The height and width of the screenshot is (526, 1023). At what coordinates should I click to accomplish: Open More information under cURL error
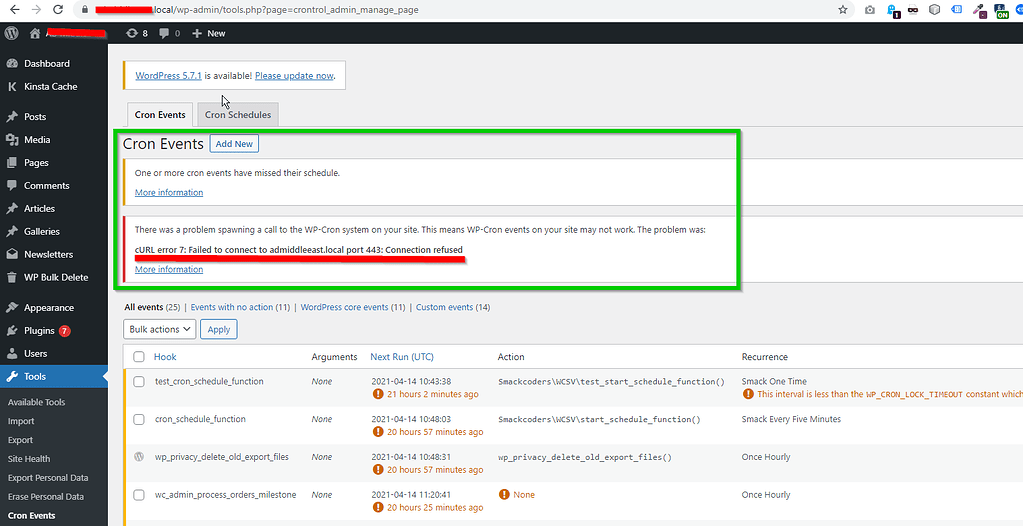[x=169, y=270]
